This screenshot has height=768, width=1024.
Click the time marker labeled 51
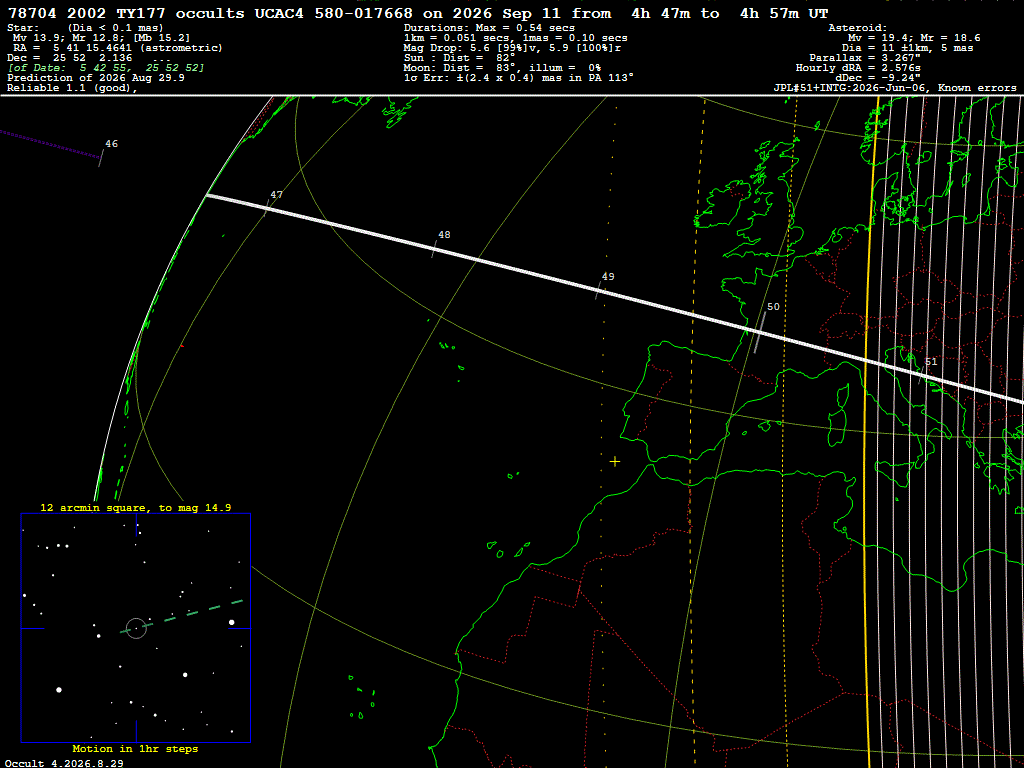pyautogui.click(x=931, y=361)
